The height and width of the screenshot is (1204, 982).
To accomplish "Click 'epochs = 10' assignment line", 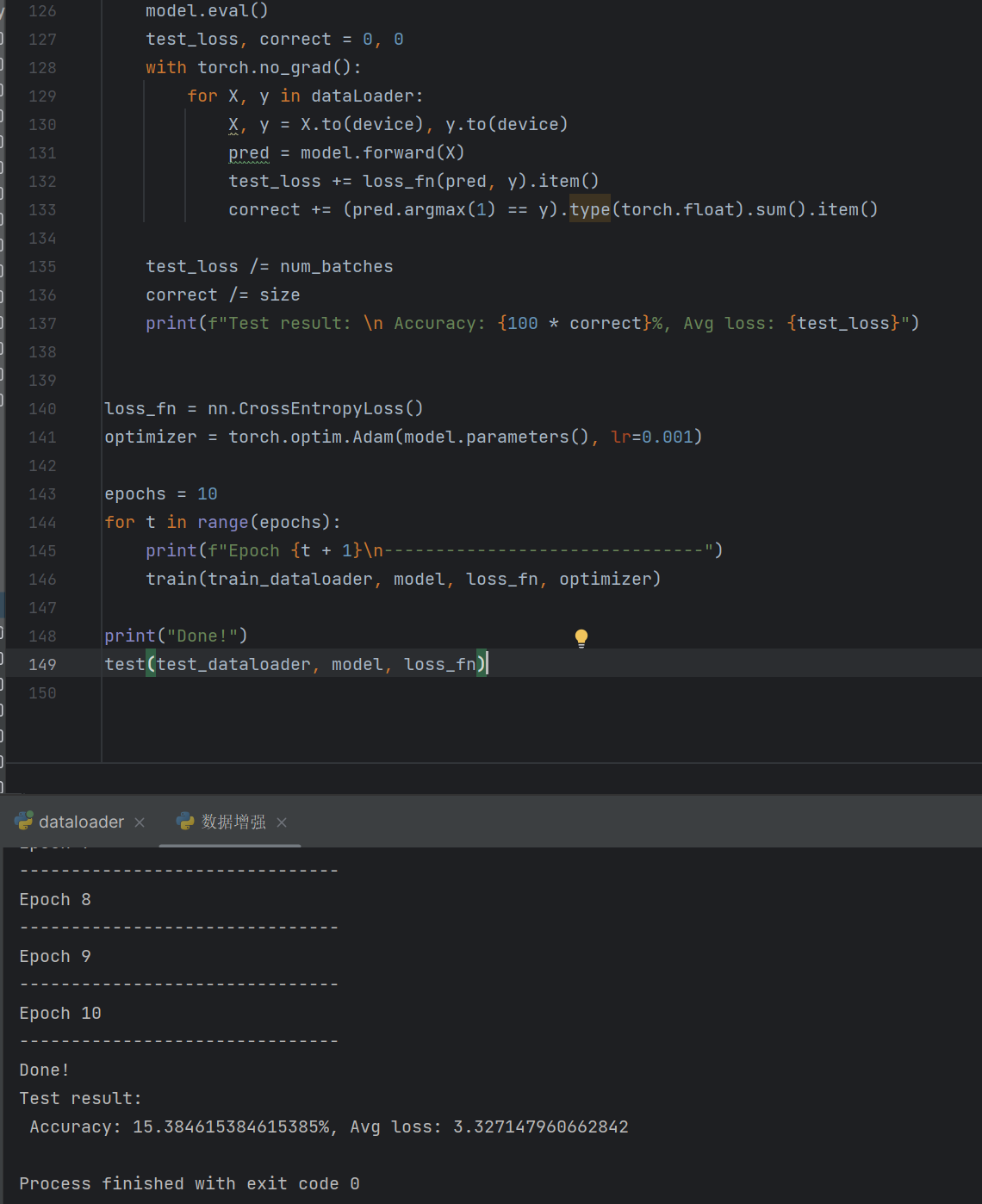I will click(x=161, y=493).
